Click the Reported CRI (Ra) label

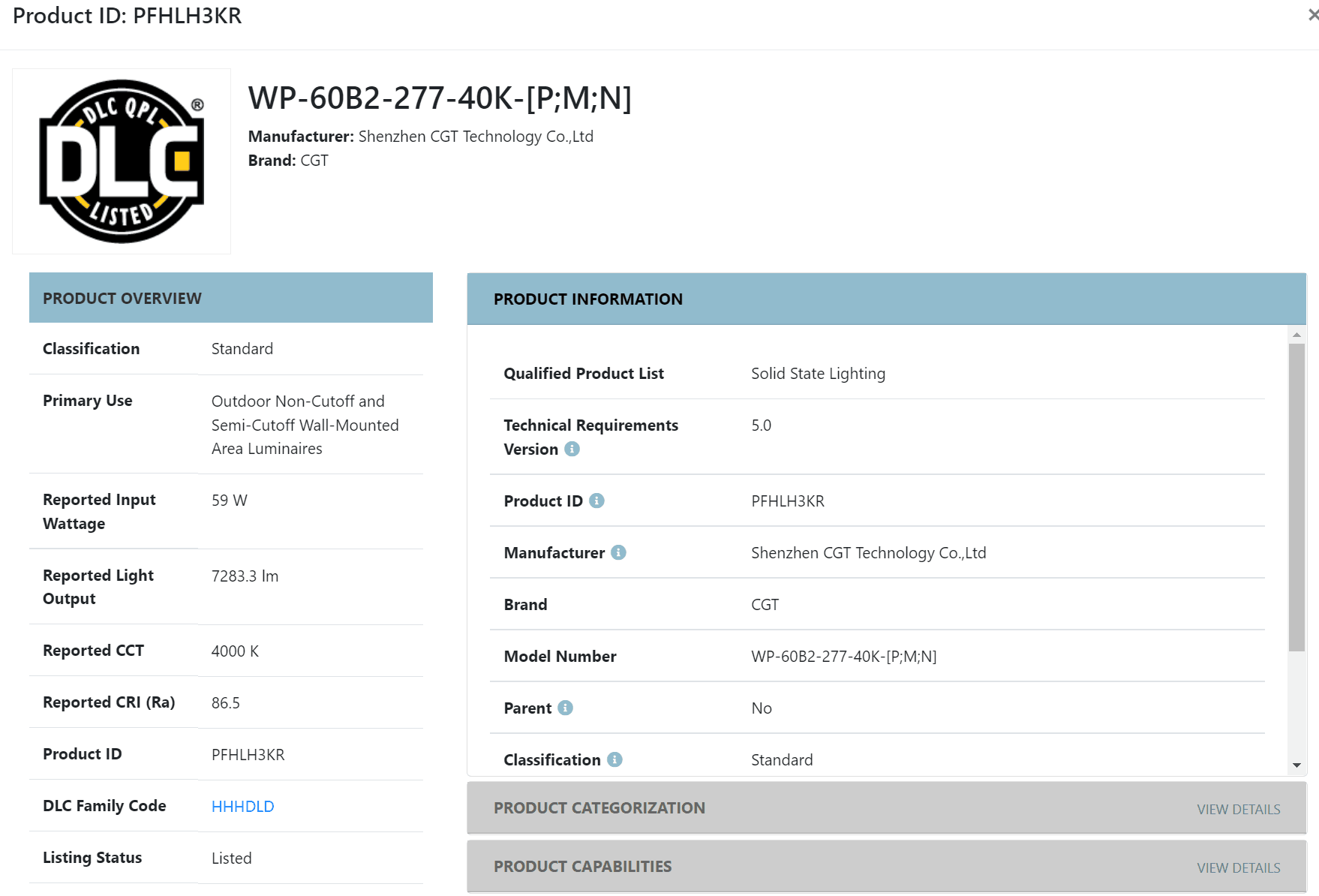(x=109, y=702)
